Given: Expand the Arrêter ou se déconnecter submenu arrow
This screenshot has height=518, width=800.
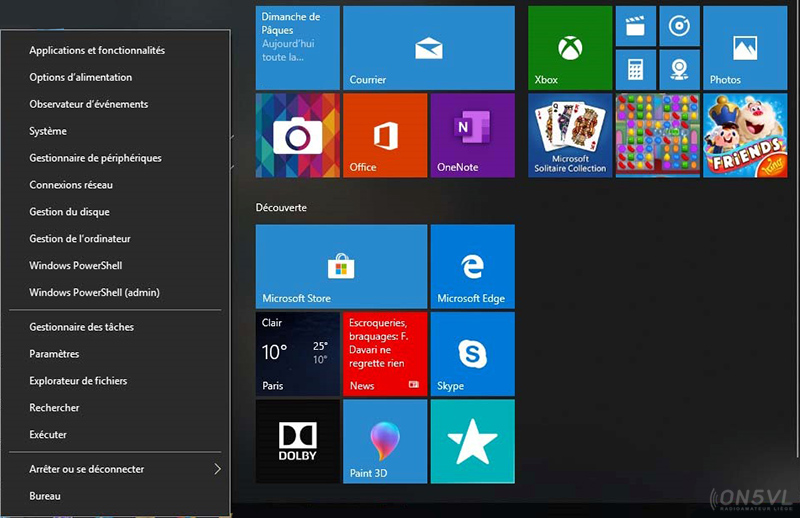Looking at the screenshot, I should point(217,468).
